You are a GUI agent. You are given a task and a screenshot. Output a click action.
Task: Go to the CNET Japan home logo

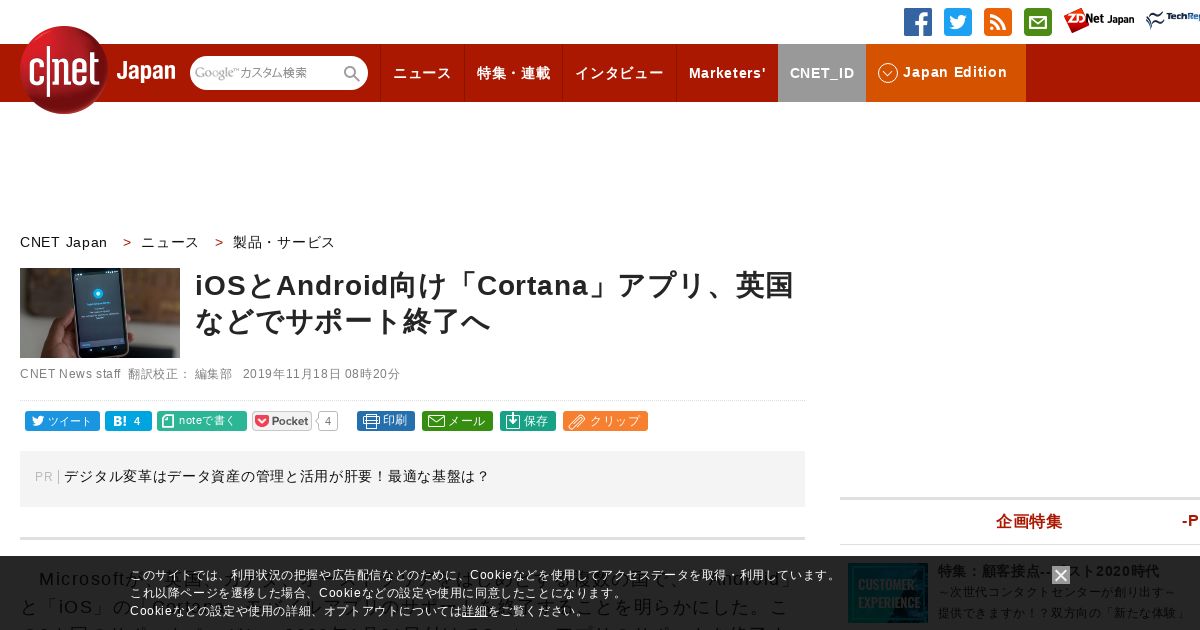97,70
